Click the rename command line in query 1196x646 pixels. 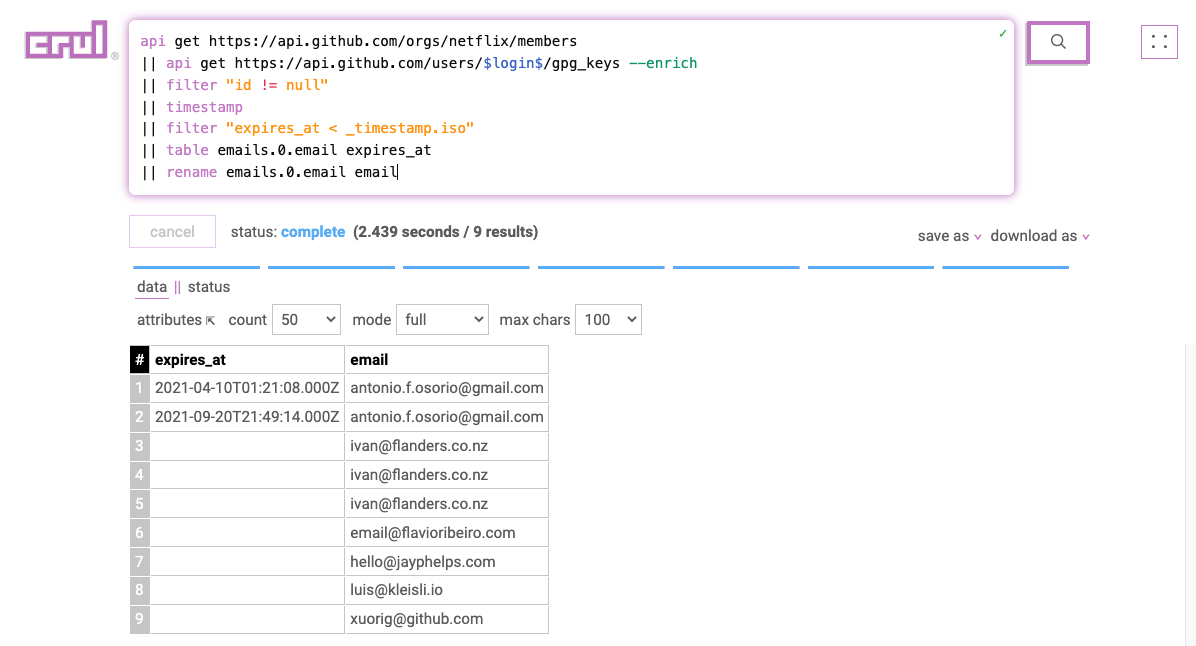coord(270,172)
